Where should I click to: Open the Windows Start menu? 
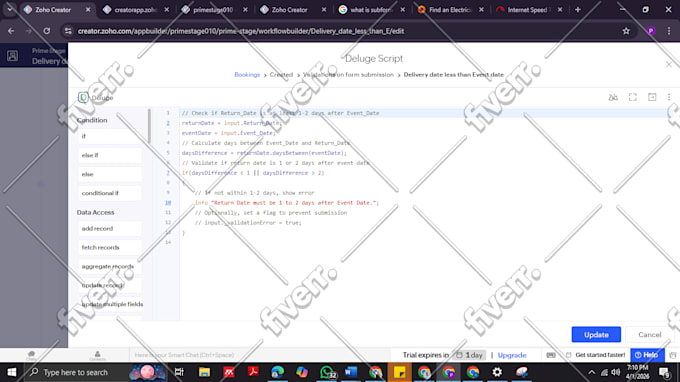12,372
